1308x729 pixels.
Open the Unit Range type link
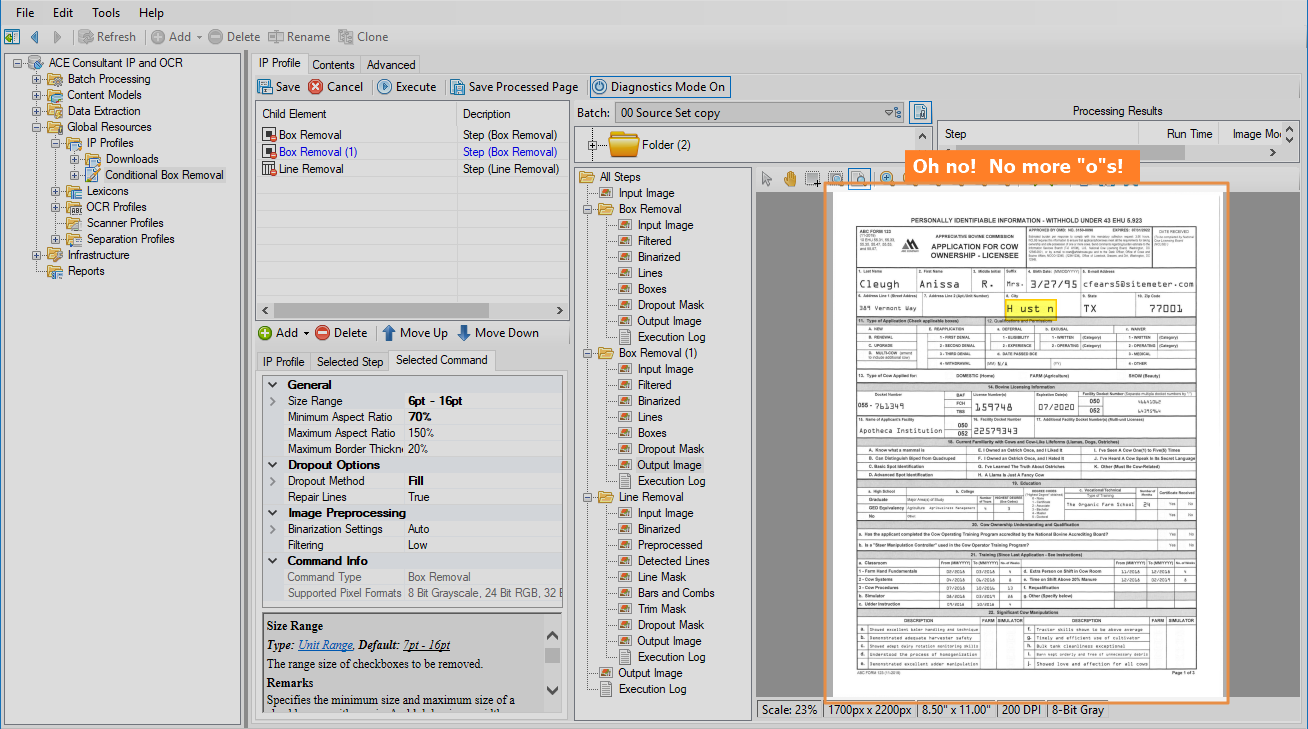(325, 645)
